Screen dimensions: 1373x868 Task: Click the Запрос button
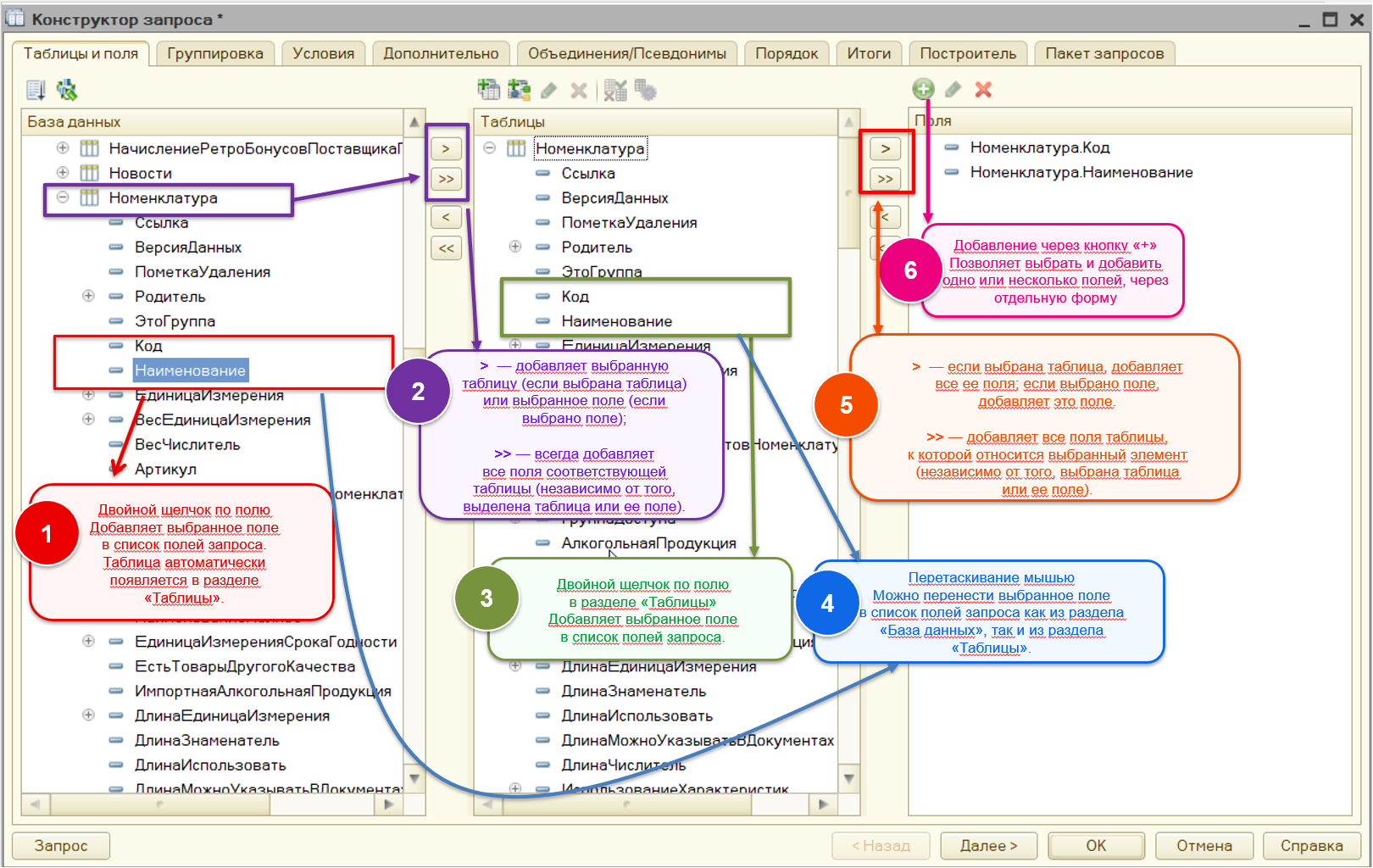pyautogui.click(x=61, y=845)
